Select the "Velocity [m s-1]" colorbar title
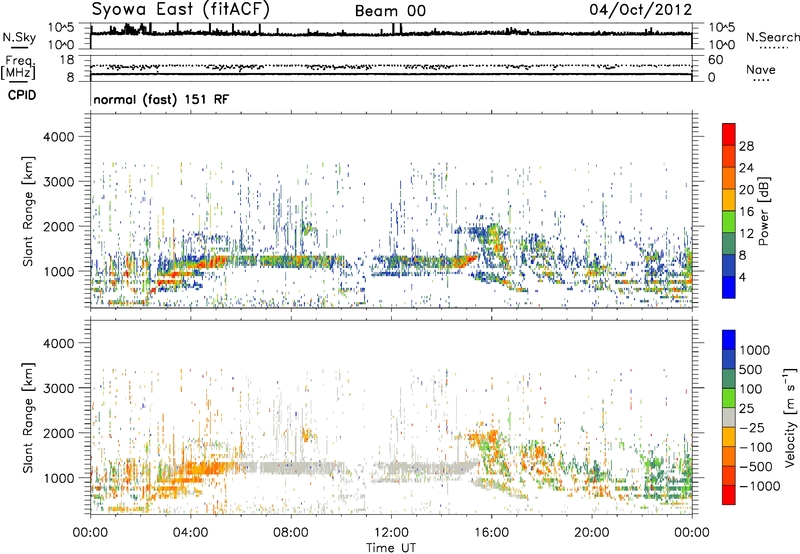 pyautogui.click(x=790, y=417)
